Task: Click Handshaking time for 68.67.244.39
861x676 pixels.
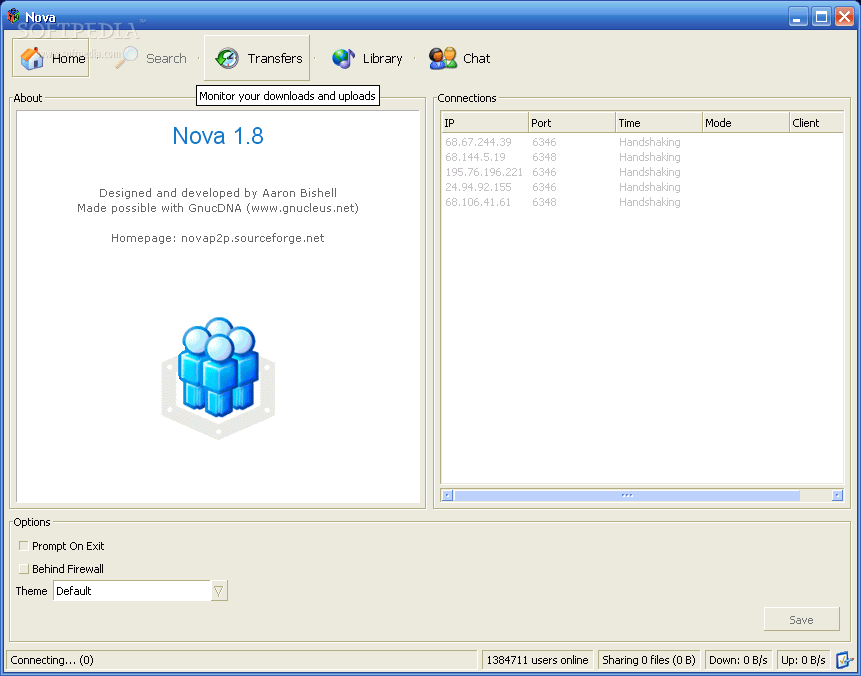Action: [650, 142]
